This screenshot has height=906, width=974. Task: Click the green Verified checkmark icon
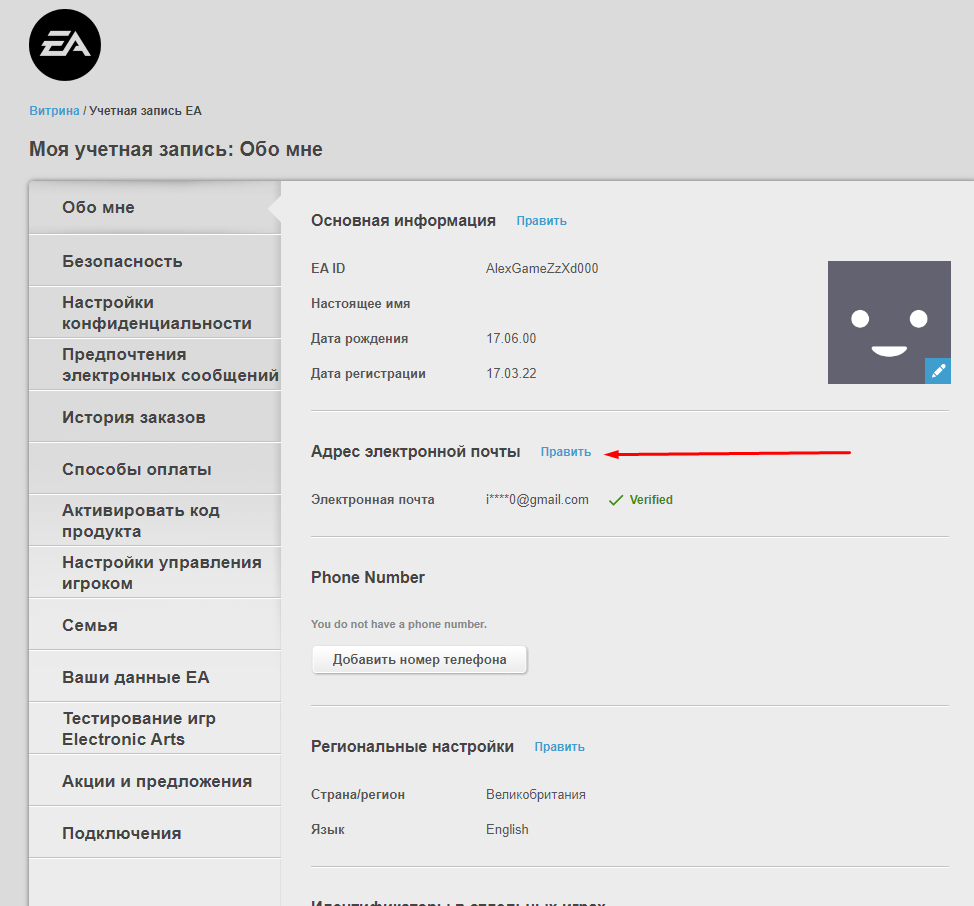[616, 500]
